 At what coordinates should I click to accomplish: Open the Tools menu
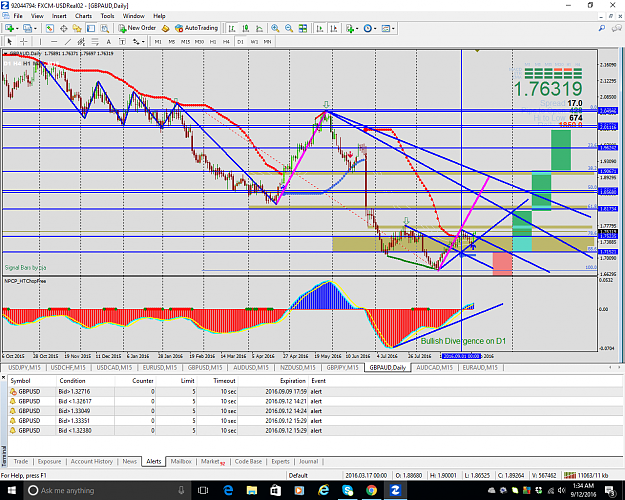click(x=107, y=16)
